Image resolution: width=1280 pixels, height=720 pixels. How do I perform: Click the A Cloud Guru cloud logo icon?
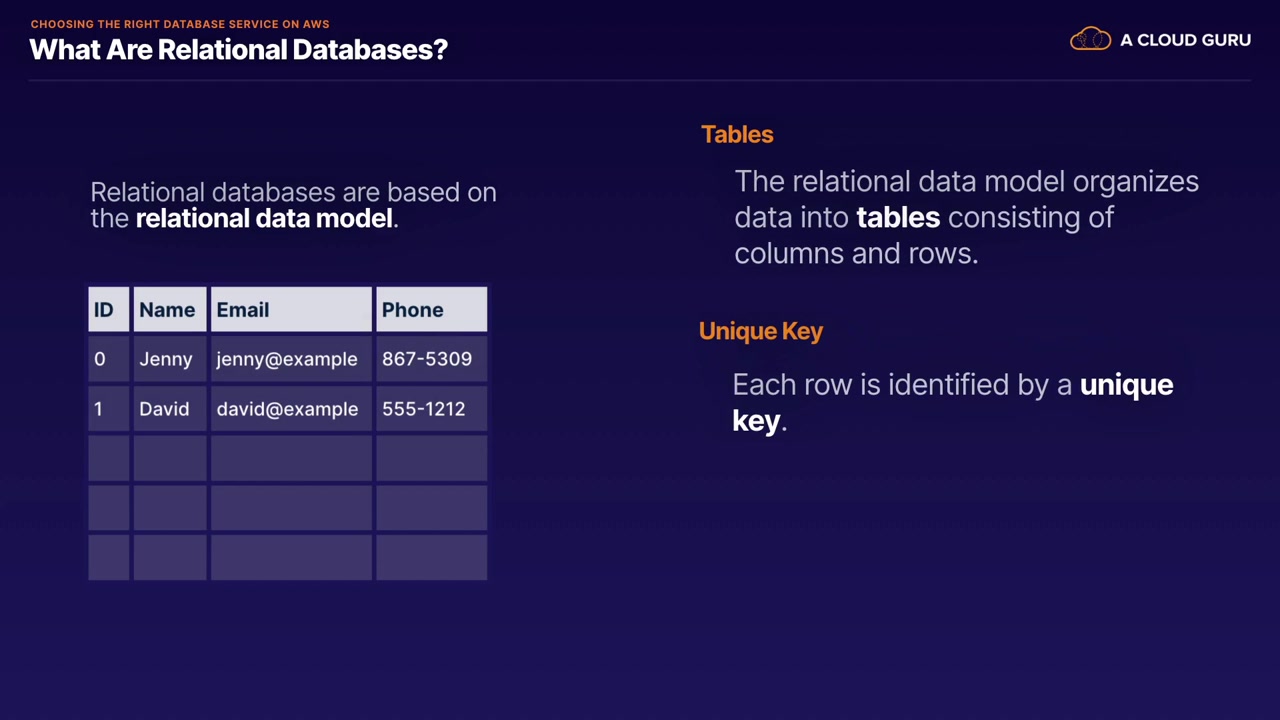pyautogui.click(x=1090, y=40)
